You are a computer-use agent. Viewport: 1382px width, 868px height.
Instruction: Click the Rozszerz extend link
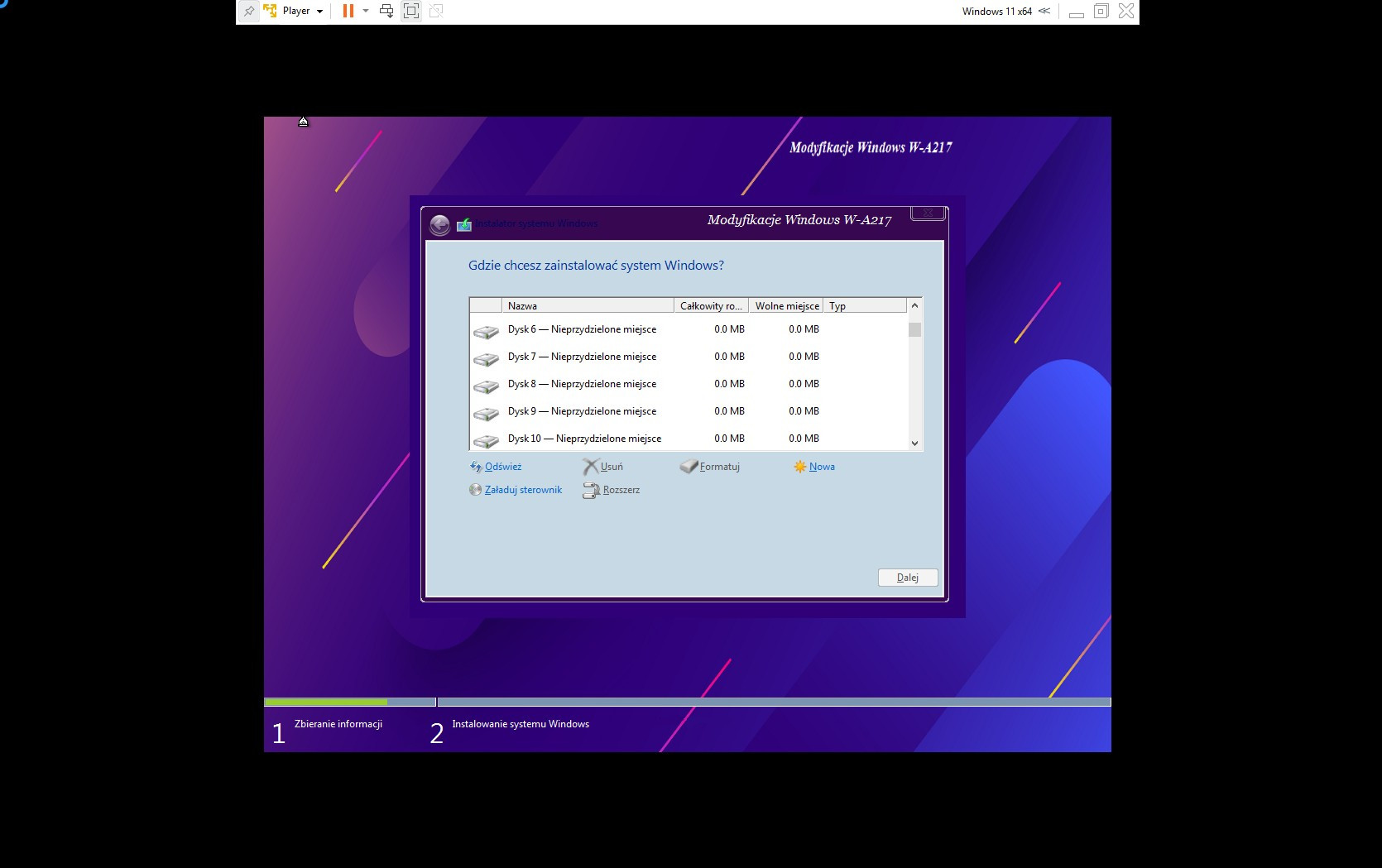pyautogui.click(x=621, y=490)
